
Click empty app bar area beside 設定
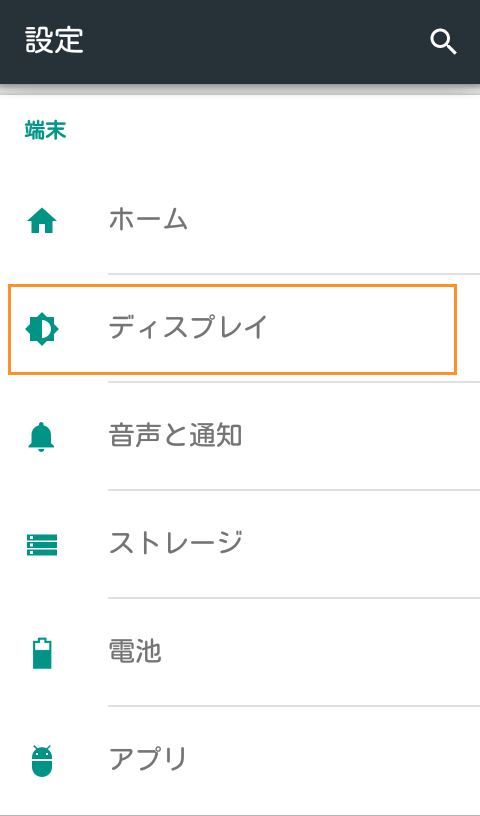pyautogui.click(x=255, y=42)
